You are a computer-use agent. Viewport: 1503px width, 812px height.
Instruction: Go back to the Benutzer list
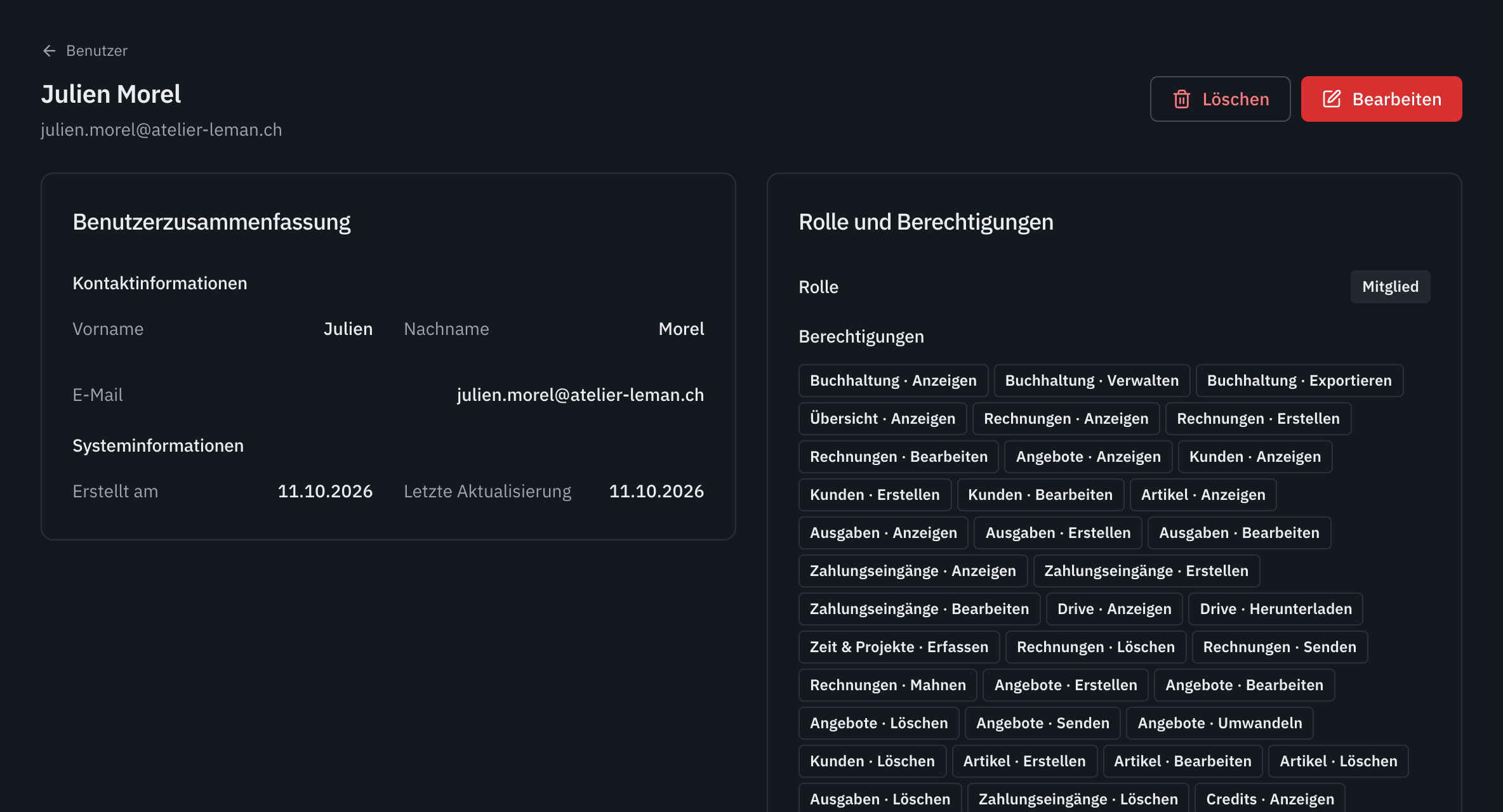(84, 51)
